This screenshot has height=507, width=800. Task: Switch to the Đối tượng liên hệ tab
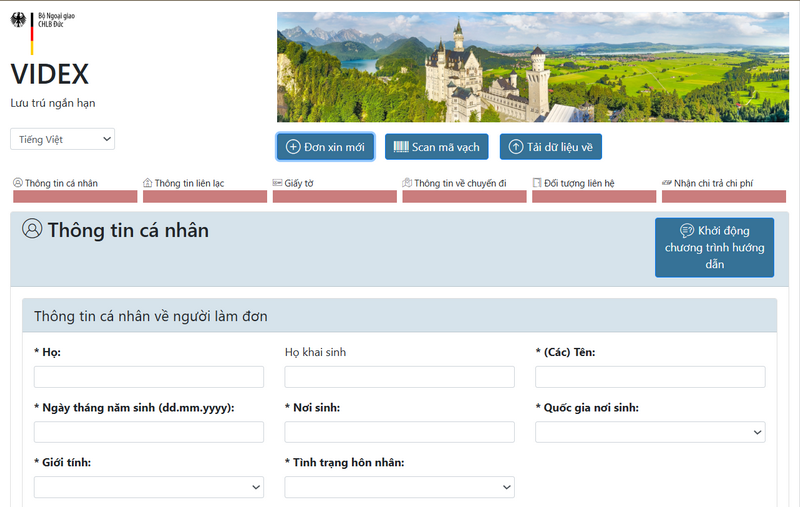[594, 189]
